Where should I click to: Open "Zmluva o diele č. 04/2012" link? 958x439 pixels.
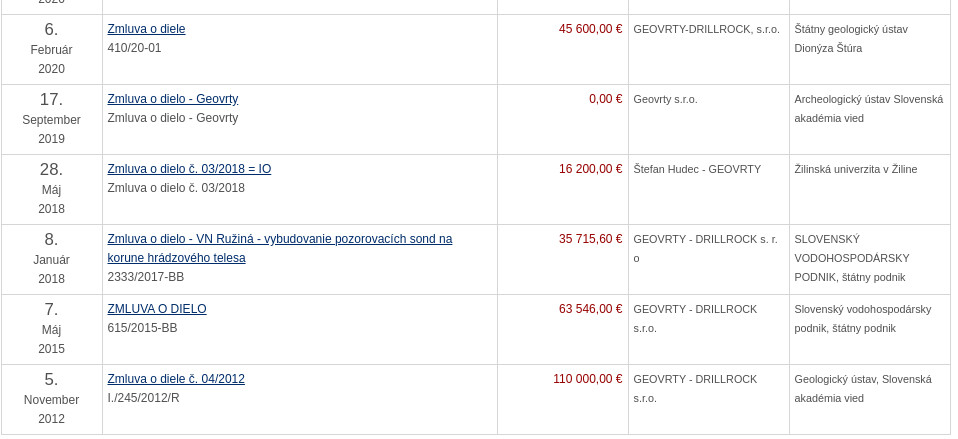pos(176,379)
